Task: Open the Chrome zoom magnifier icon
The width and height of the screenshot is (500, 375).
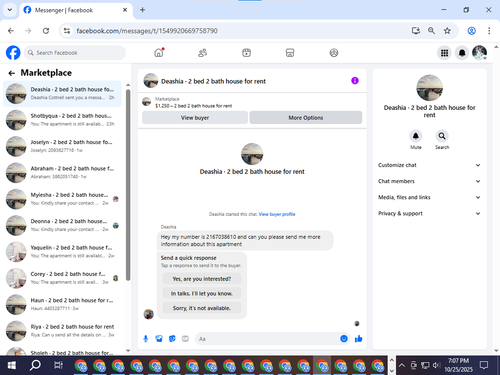Action: pos(431,31)
